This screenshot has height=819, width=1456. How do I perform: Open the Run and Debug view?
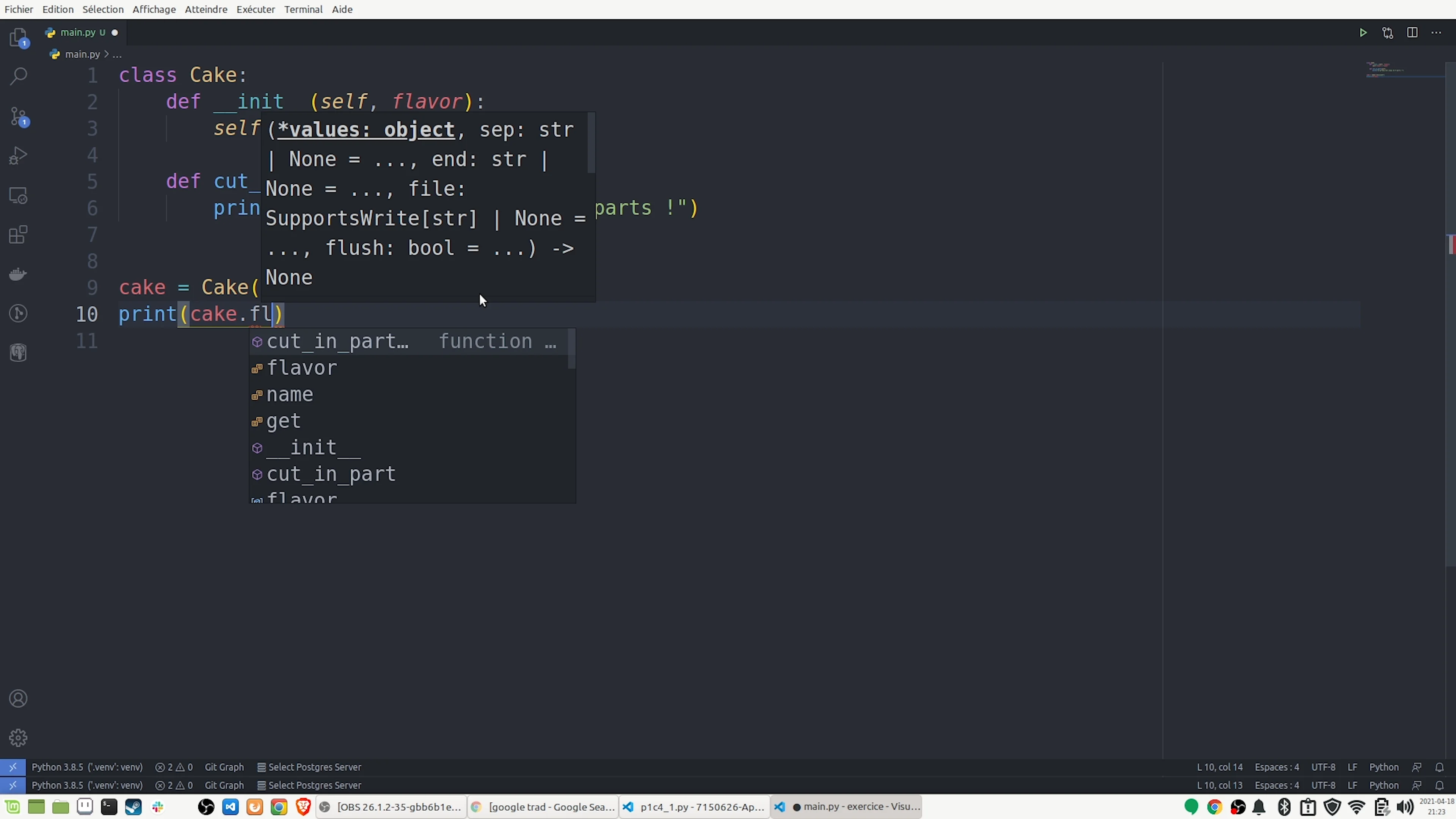[x=18, y=155]
